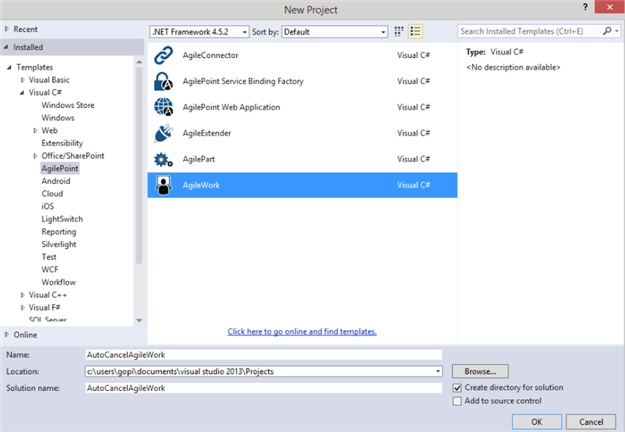Expand the Recent section
The image size is (625, 432).
pos(7,29)
